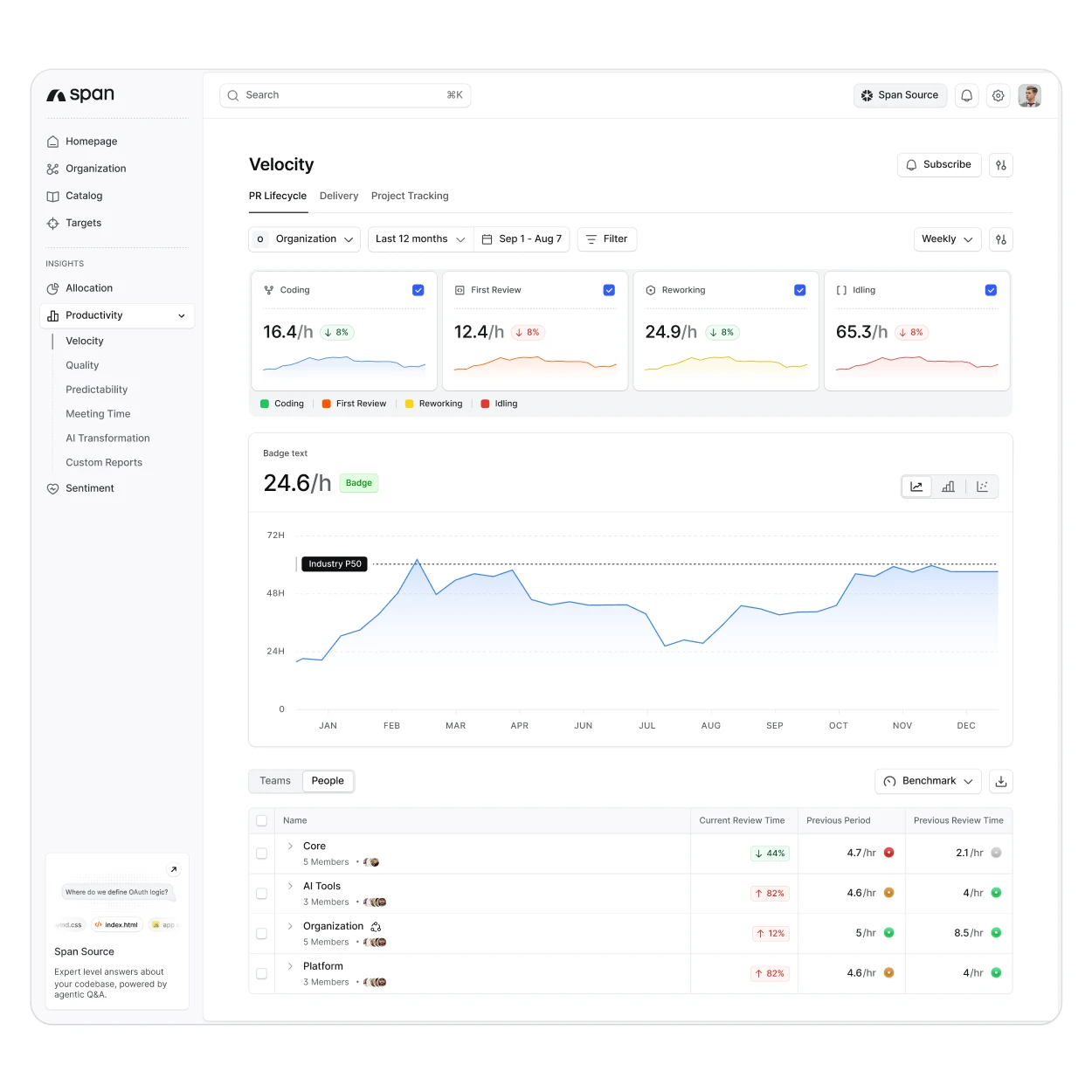
Task: Select Predictability under Productivity
Action: (x=96, y=390)
